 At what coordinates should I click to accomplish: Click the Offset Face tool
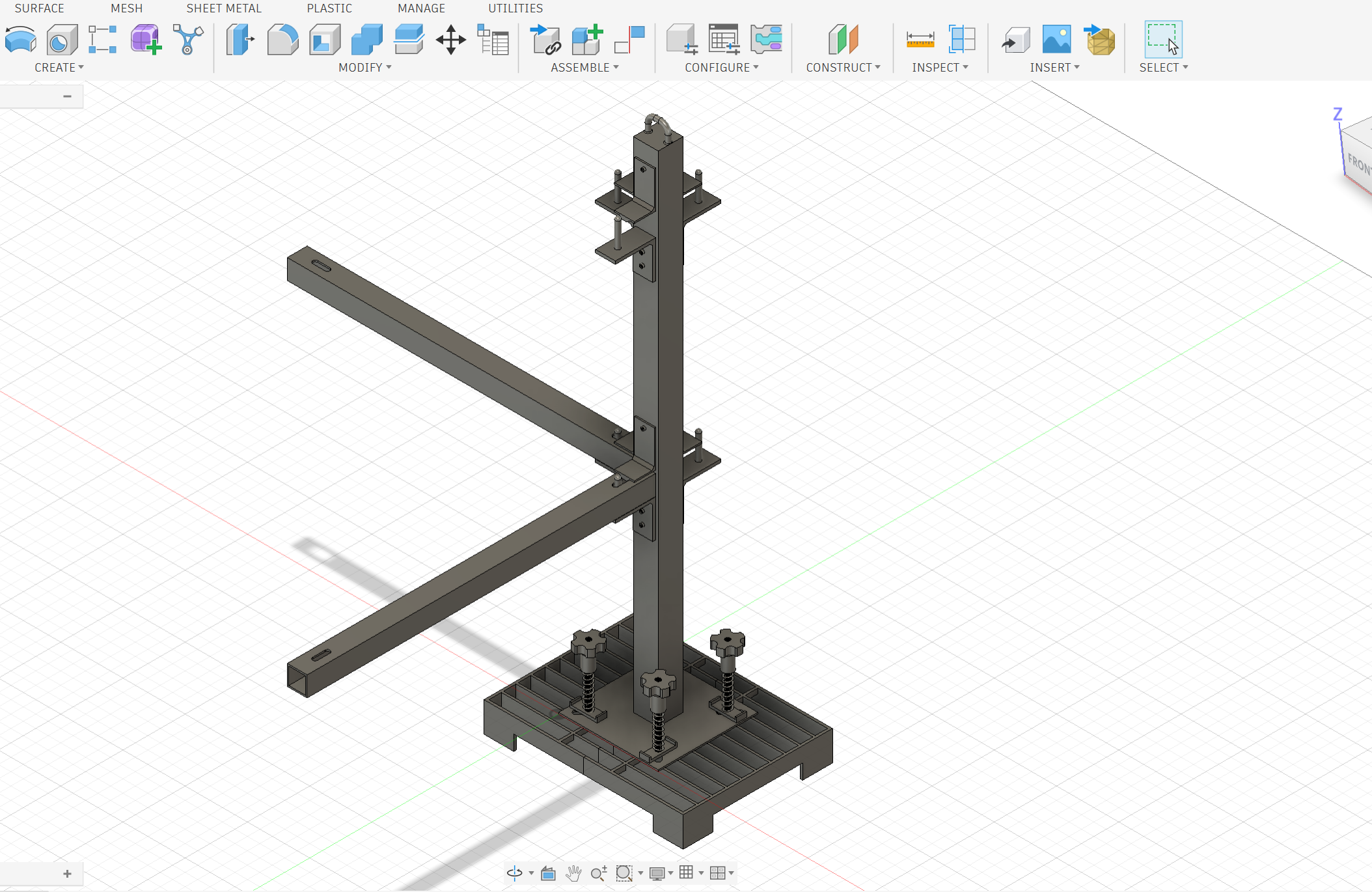coord(409,40)
